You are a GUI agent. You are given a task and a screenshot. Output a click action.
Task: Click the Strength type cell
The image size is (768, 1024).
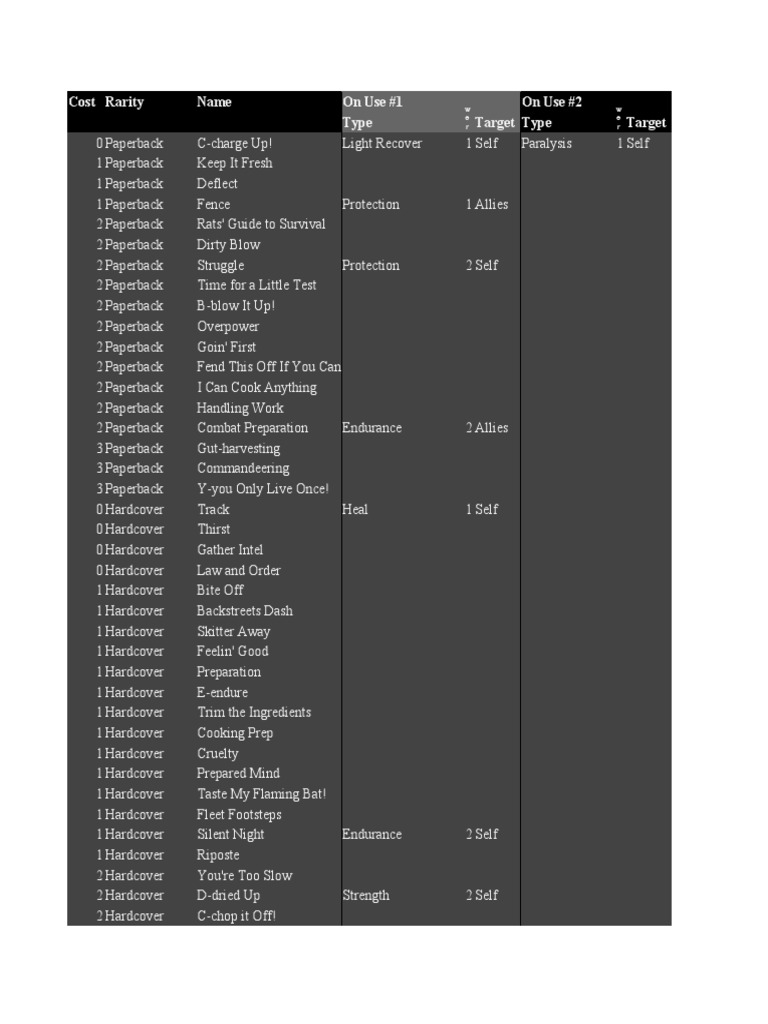tap(366, 895)
